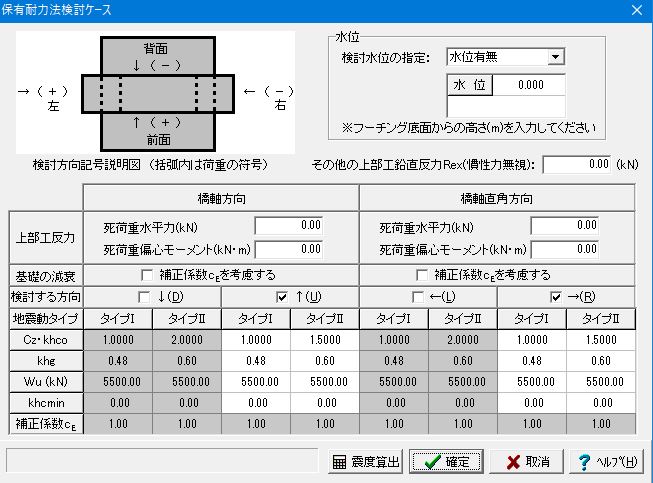653x483 pixels.
Task: Click the empty status message field
Action: [x=162, y=460]
